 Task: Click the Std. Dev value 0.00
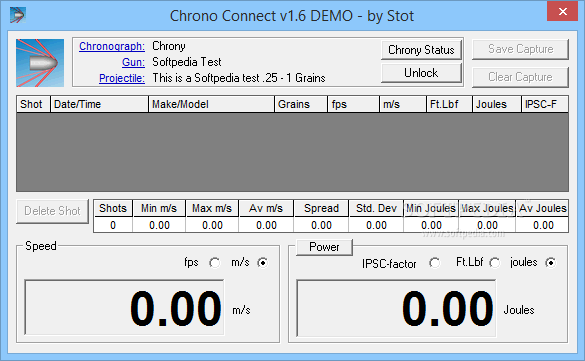(376, 225)
